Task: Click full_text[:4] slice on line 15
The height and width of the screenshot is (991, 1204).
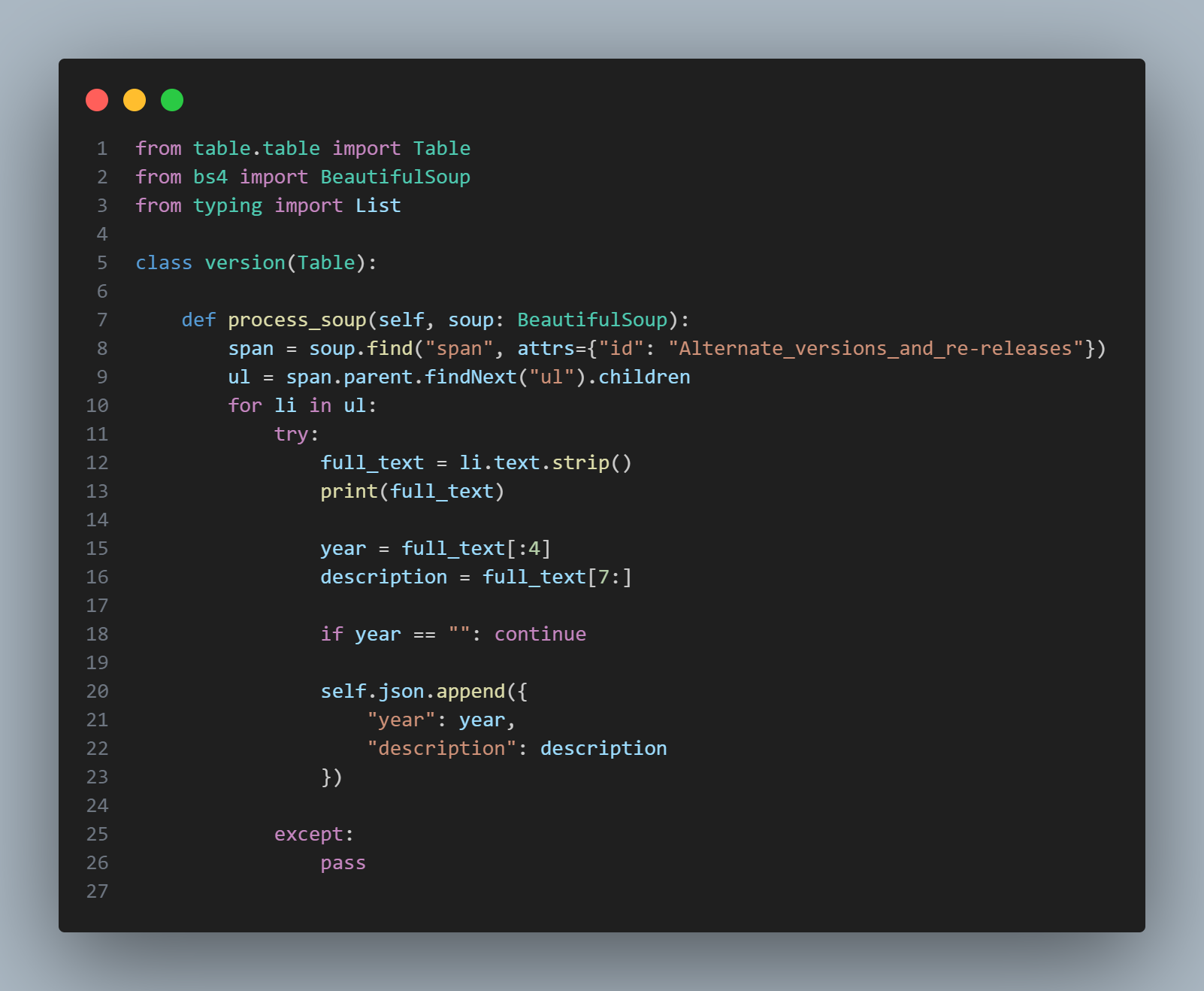Action: (476, 549)
